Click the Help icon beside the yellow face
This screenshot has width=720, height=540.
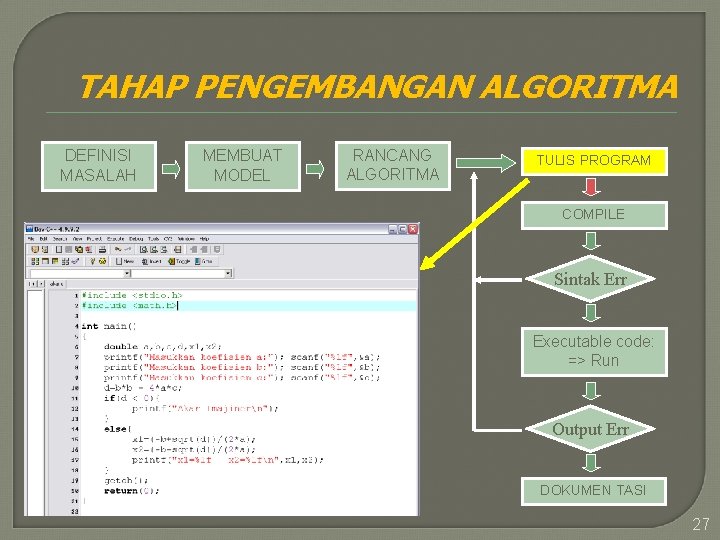click(x=92, y=261)
